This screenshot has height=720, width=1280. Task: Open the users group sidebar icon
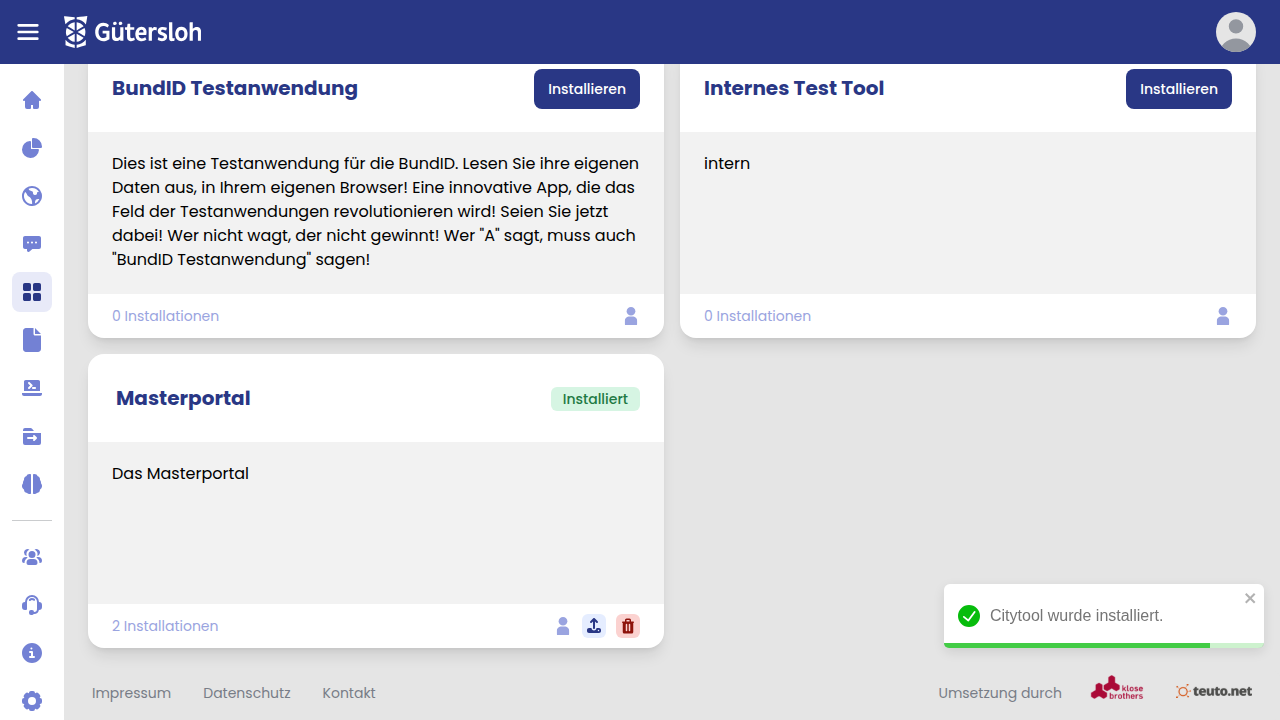coord(32,557)
